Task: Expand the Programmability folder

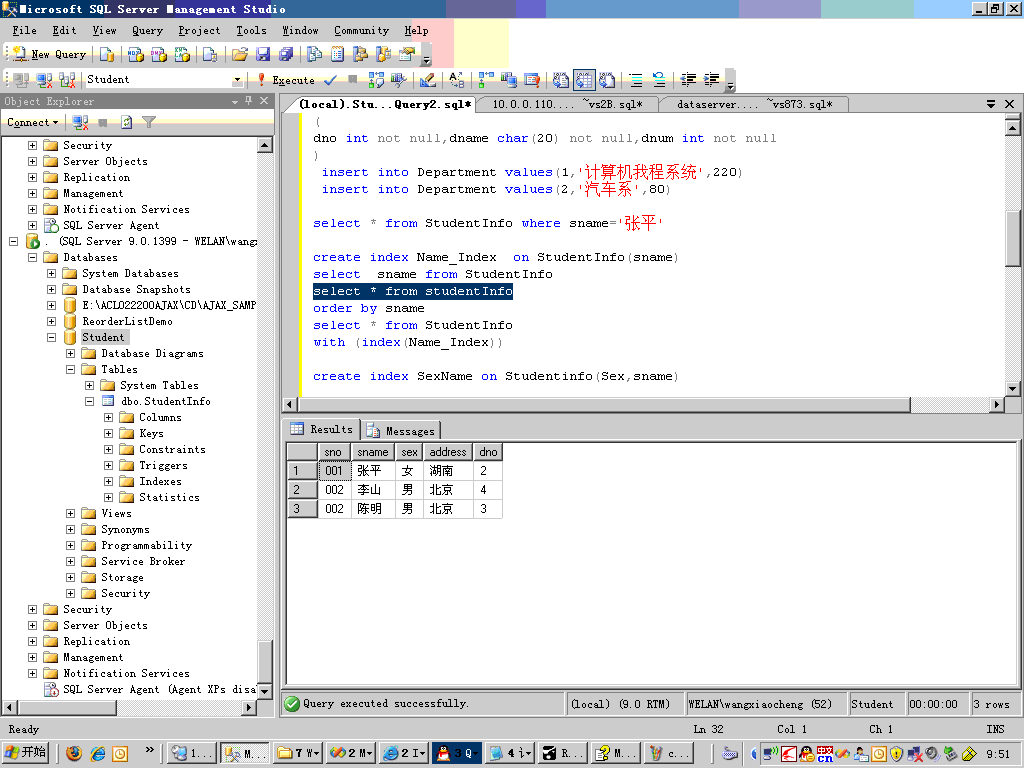Action: (71, 545)
